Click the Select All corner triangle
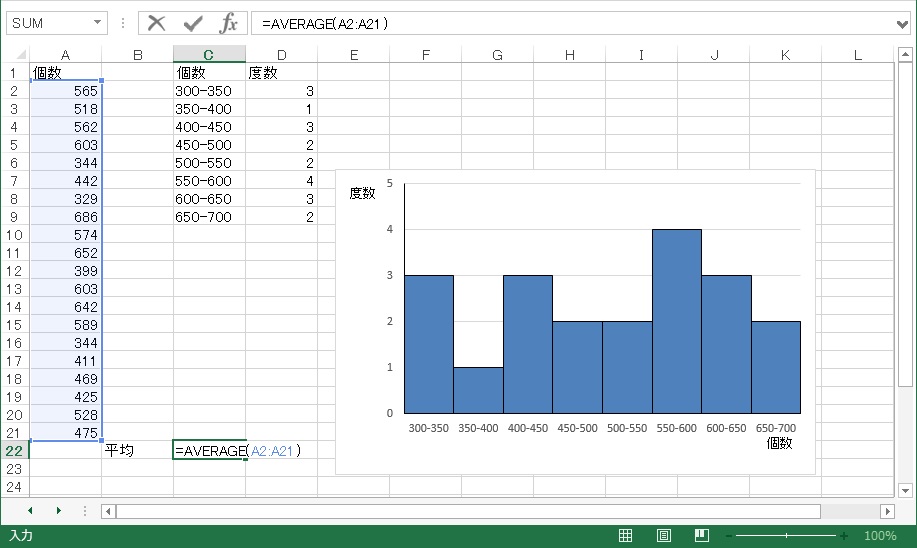Image resolution: width=917 pixels, height=548 pixels. point(21,55)
